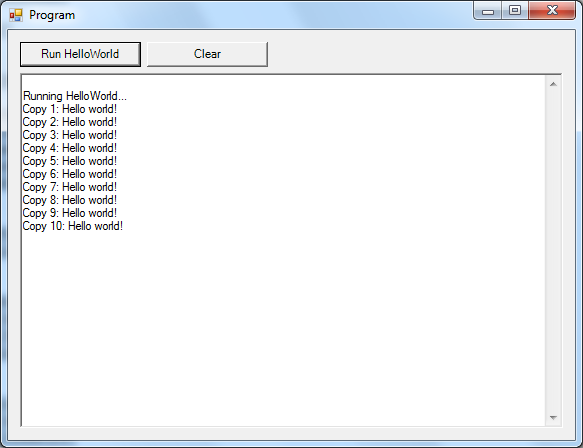
Task: Click the 'Running HelloWorld...' line
Action: pos(75,96)
